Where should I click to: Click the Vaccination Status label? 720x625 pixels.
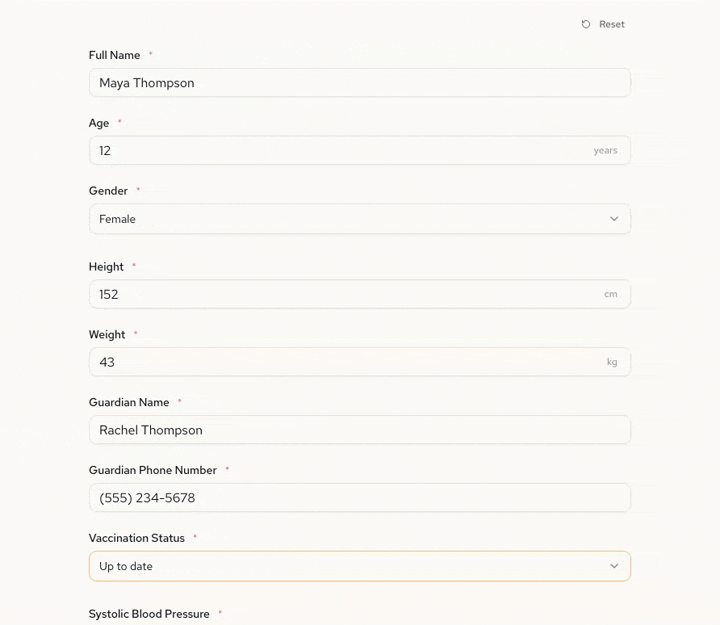tap(137, 538)
